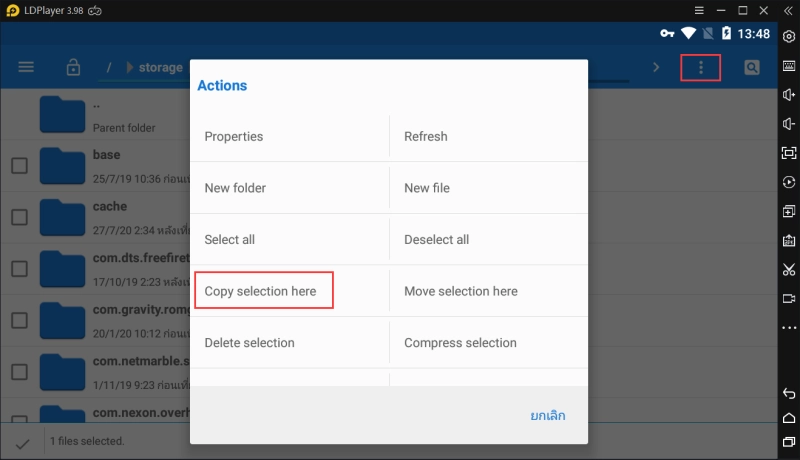Click the lock icon in the top bar
This screenshot has width=800, height=460.
73,68
